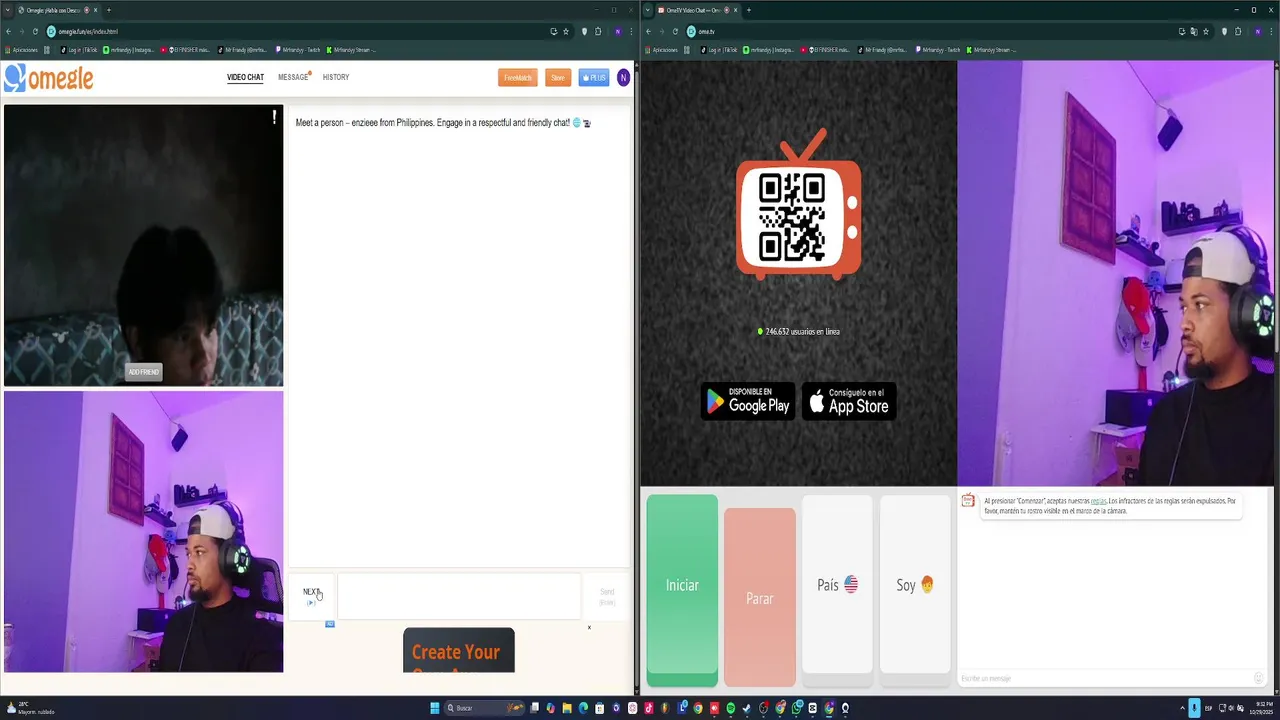Image resolution: width=1280 pixels, height=720 pixels.
Task: Open Chrome profile N in left browser toolbar
Action: [618, 31]
